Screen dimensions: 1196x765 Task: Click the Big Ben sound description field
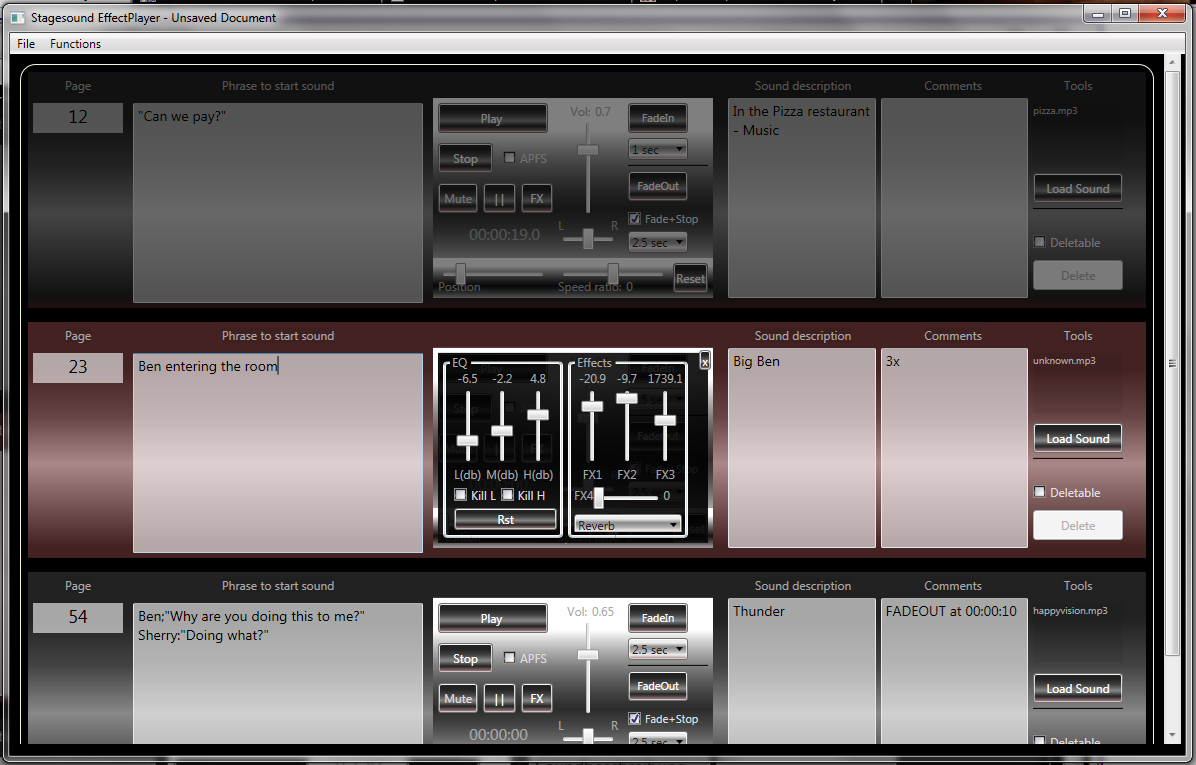tap(802, 448)
